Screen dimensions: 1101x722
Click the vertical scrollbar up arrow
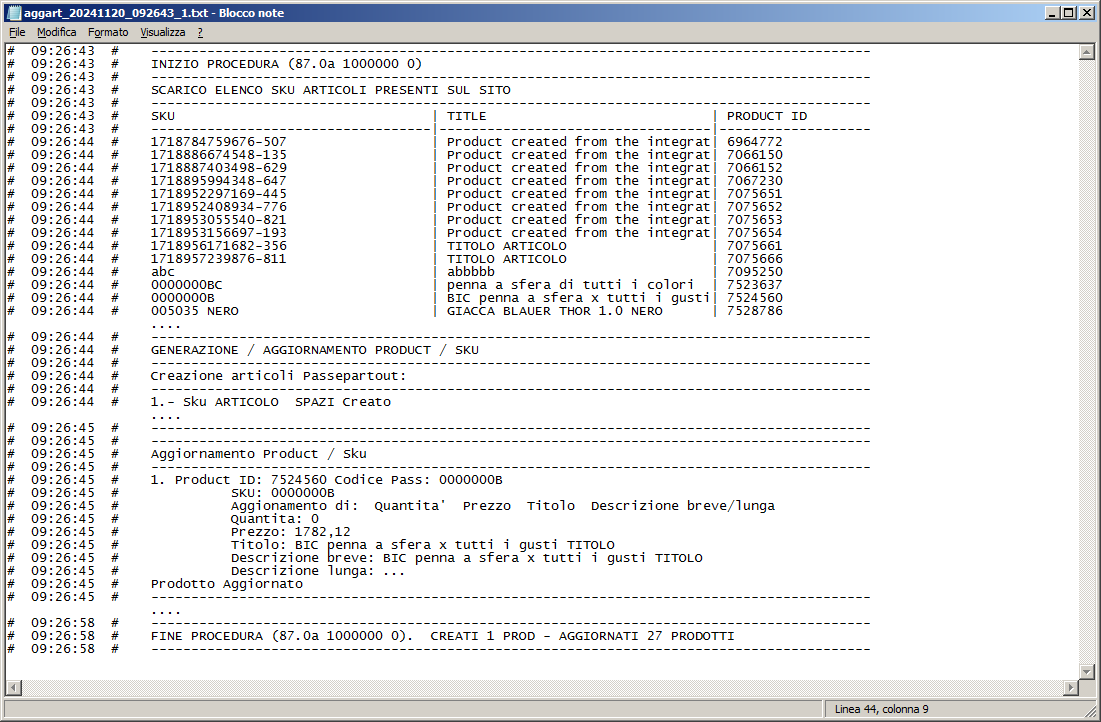click(x=1087, y=52)
